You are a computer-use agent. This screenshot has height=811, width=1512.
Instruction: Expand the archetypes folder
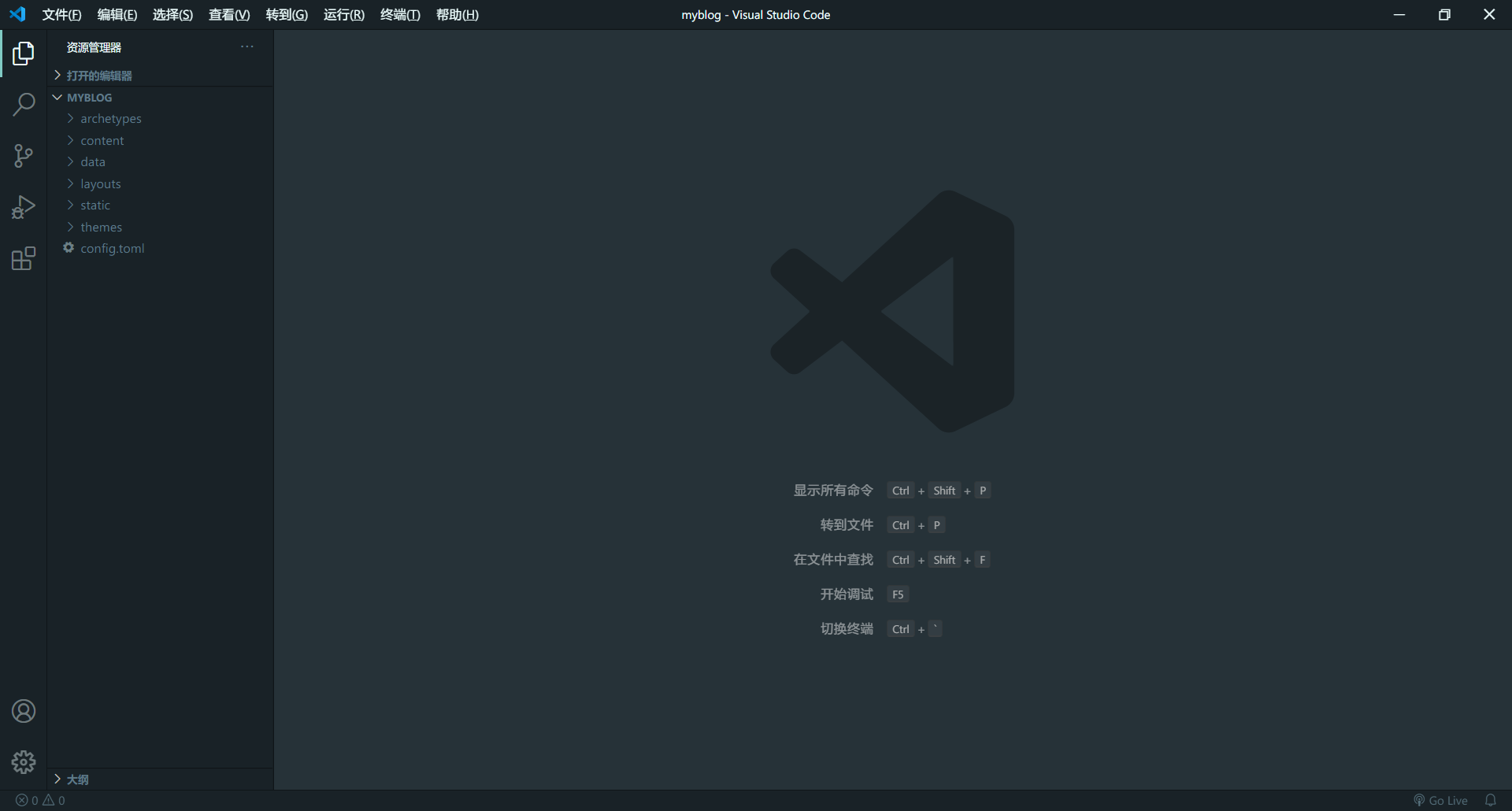(x=160, y=119)
